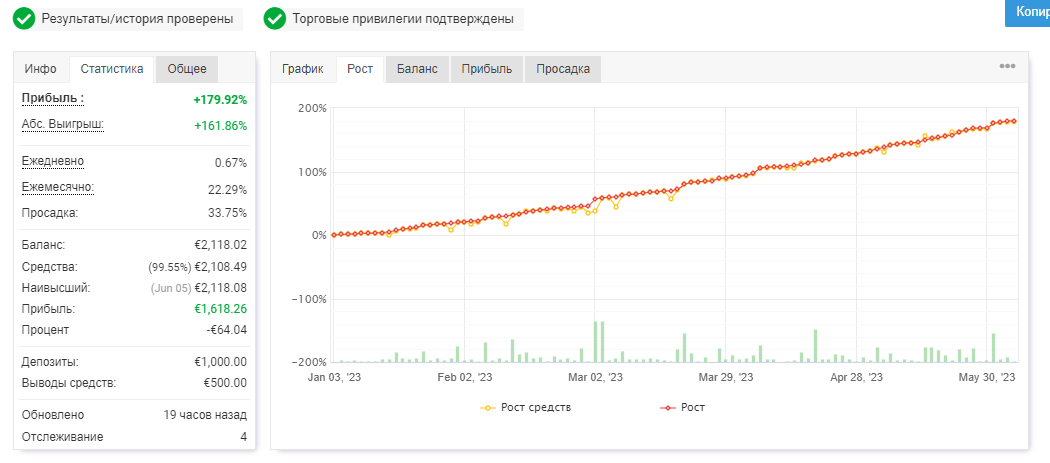
Task: Open the three-dots chart options menu
Action: [1007, 66]
